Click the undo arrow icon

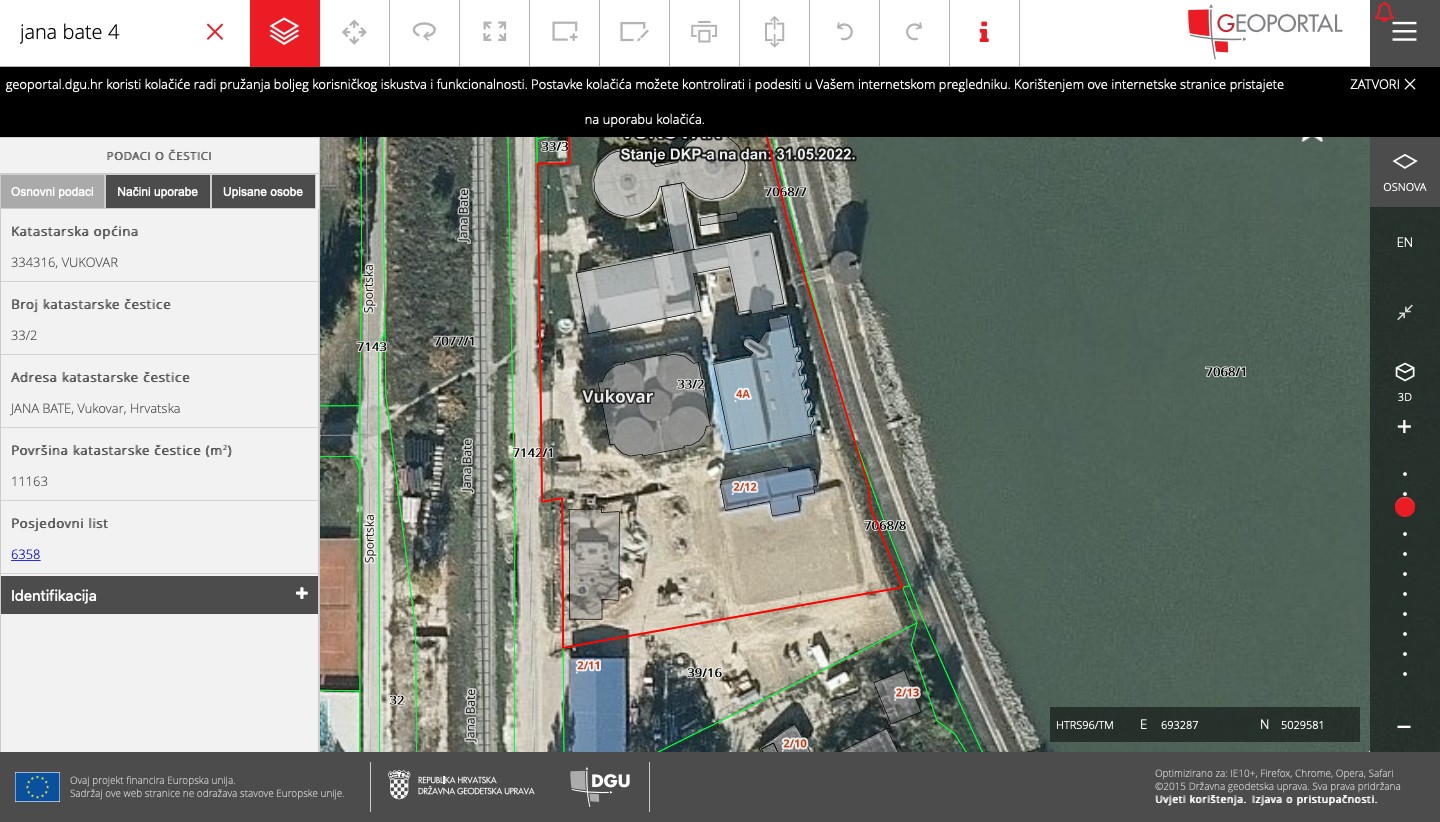(x=844, y=32)
